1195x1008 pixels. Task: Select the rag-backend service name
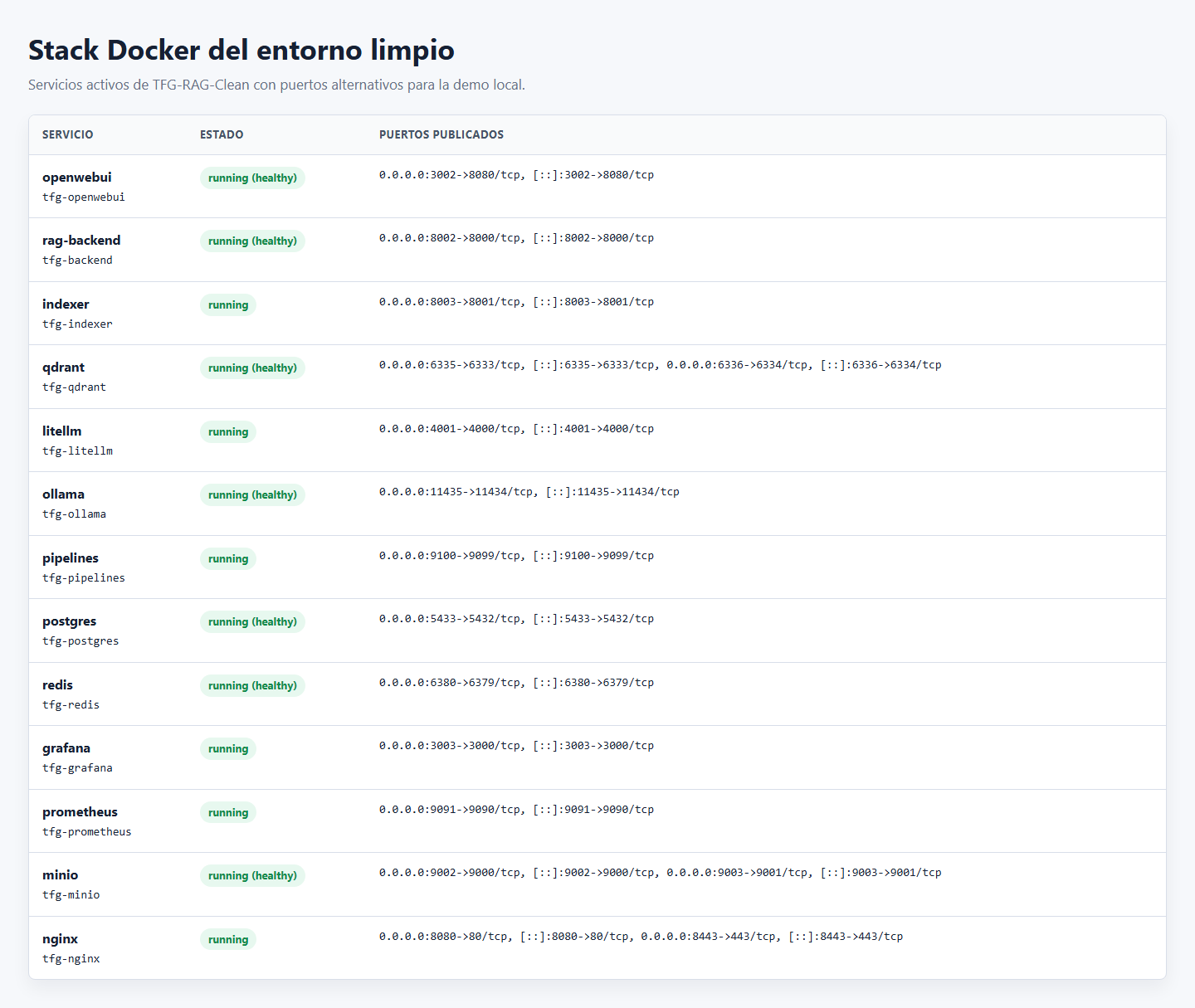[x=81, y=241]
